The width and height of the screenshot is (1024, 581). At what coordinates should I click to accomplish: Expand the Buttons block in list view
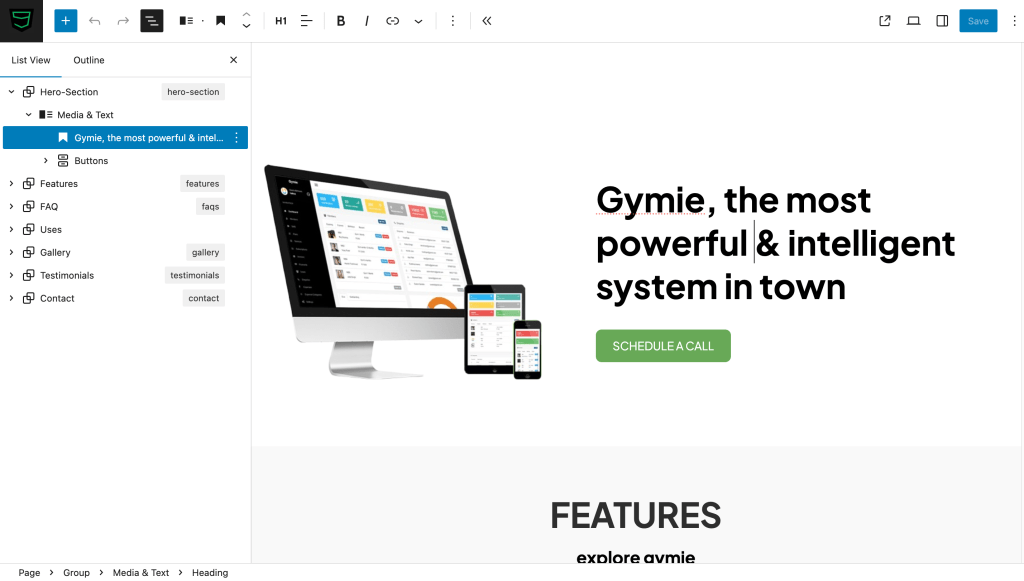[x=45, y=161]
